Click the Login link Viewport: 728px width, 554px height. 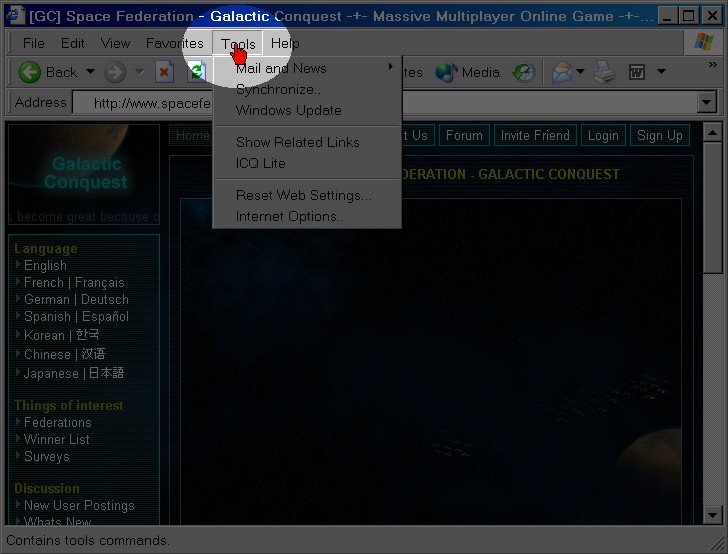(x=603, y=136)
